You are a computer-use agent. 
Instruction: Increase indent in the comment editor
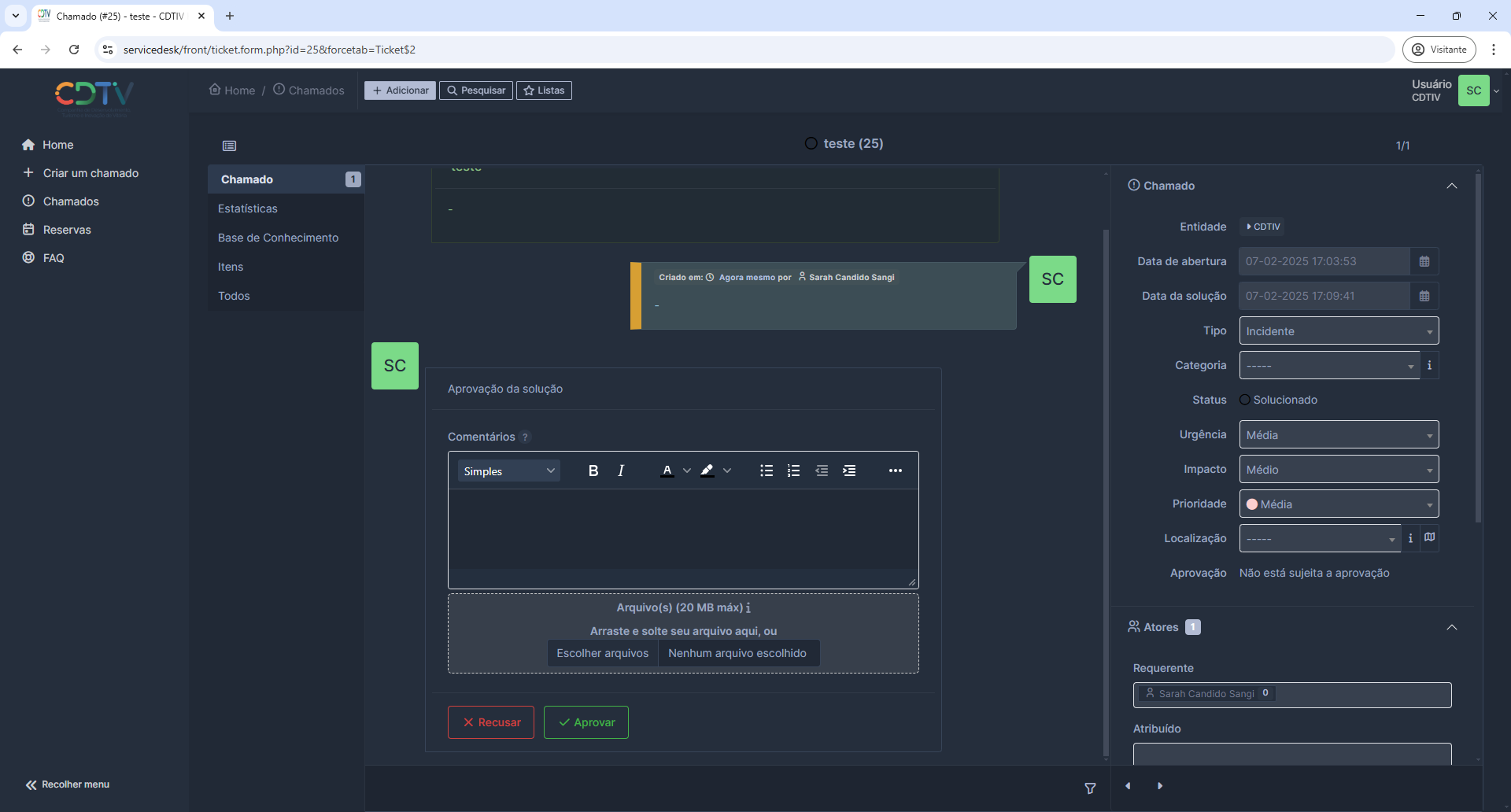[x=849, y=471]
